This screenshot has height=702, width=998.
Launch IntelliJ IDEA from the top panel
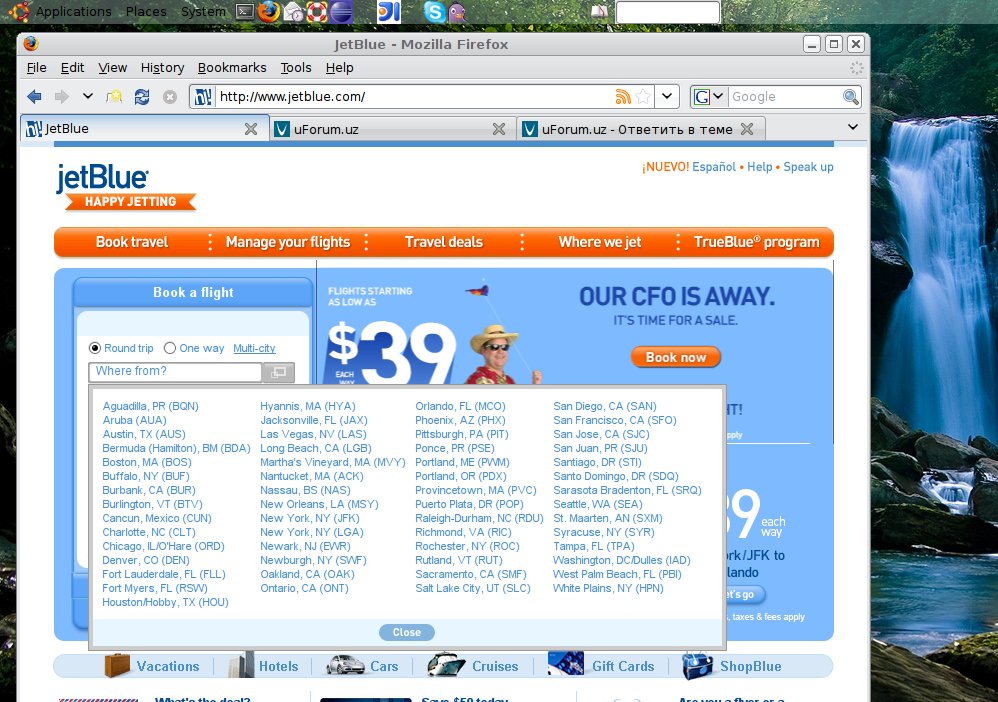point(389,11)
